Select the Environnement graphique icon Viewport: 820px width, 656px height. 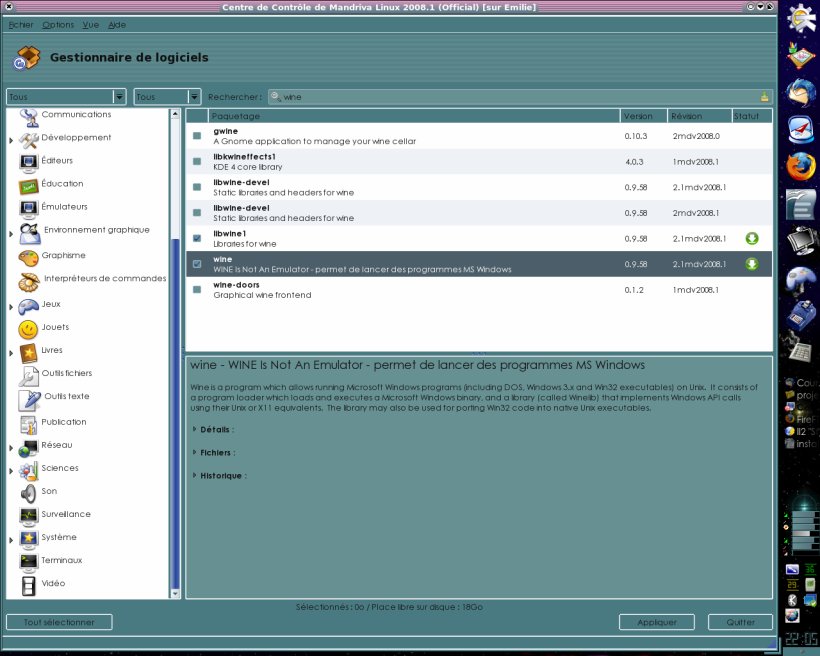pyautogui.click(x=30, y=233)
